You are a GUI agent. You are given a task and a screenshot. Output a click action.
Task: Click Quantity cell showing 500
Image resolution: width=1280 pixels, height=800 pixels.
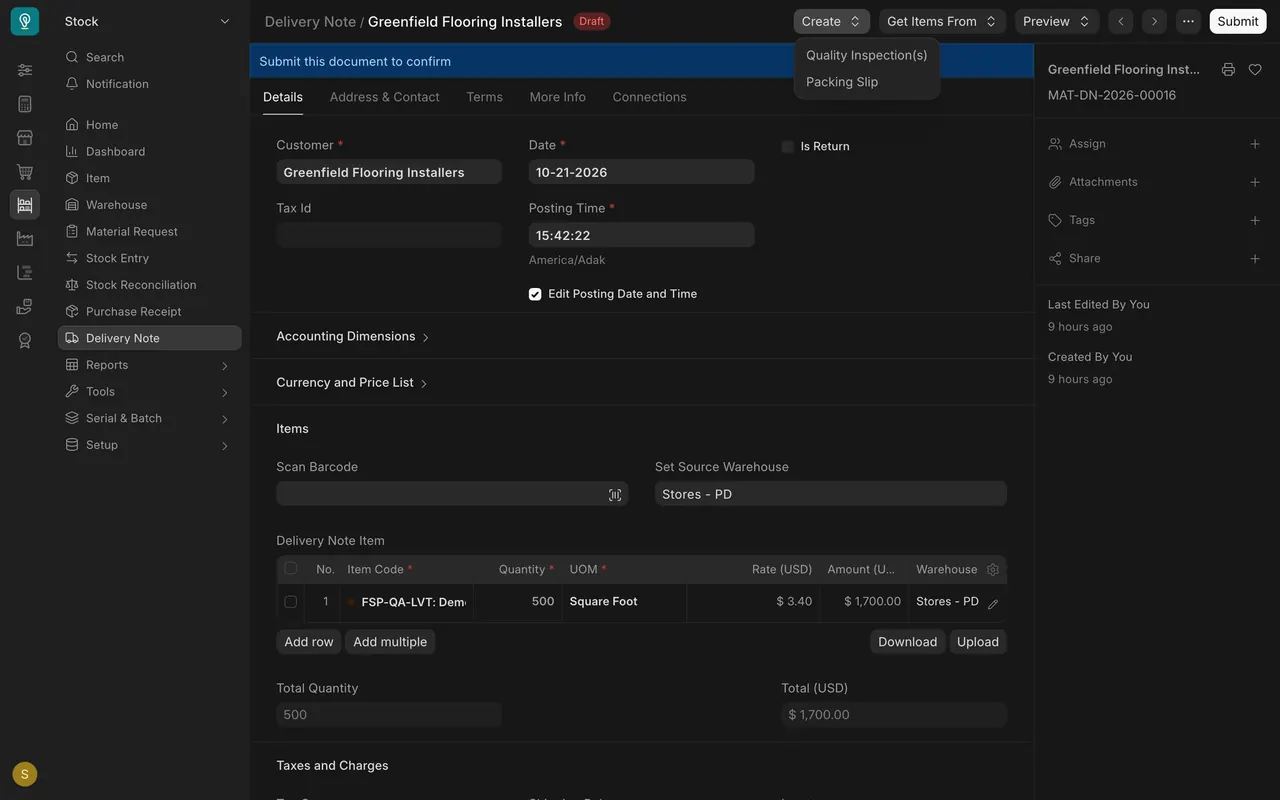[x=518, y=602]
